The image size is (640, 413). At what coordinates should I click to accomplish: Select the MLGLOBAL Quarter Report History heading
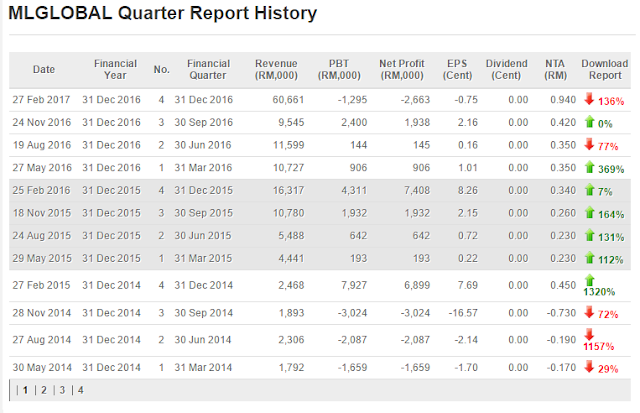162,13
